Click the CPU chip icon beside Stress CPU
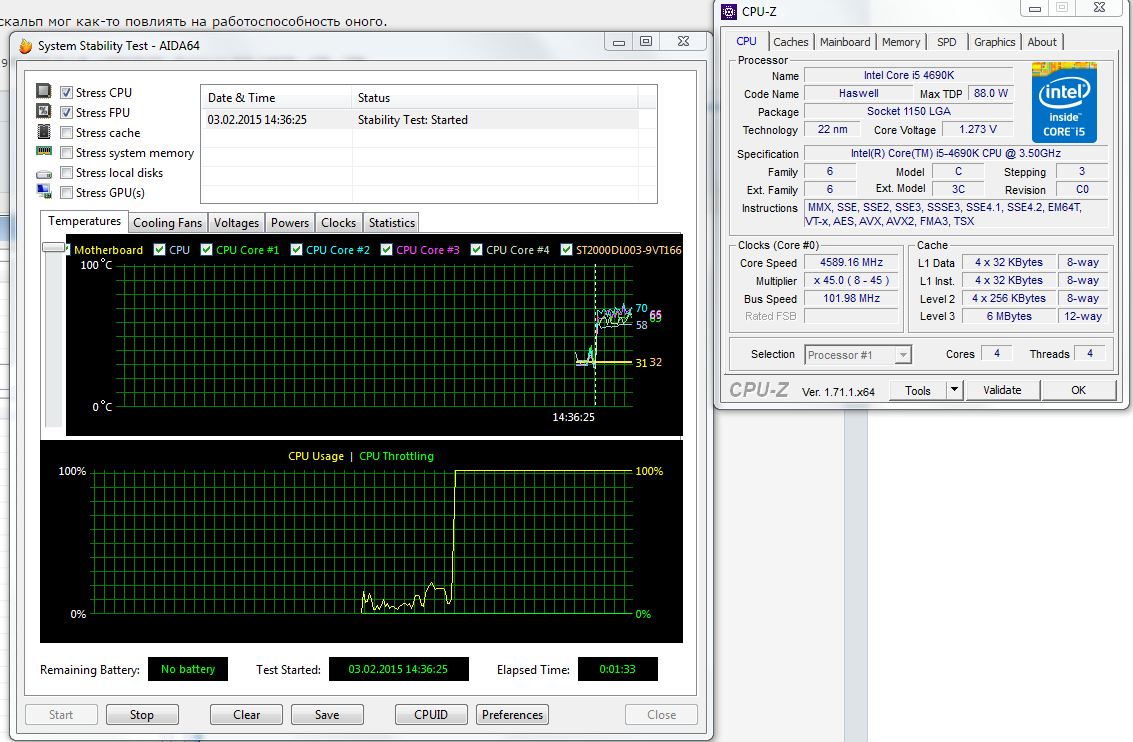Viewport: 1133px width, 742px height. point(44,91)
